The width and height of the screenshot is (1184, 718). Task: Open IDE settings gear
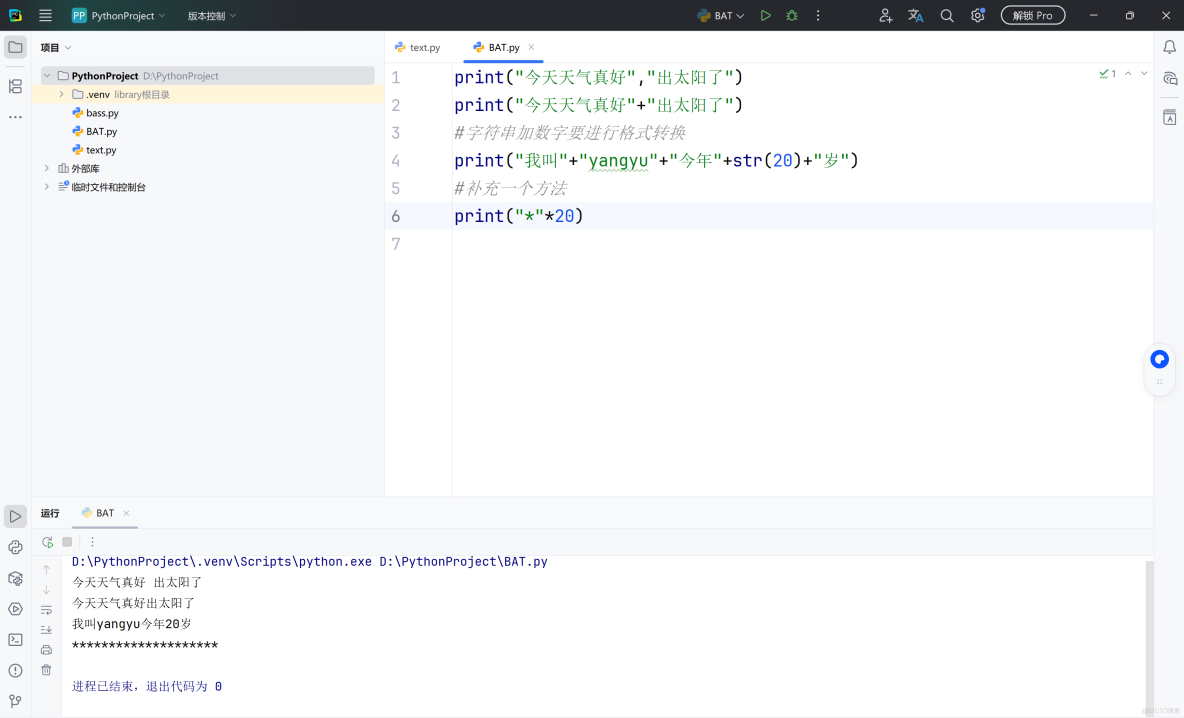tap(977, 15)
